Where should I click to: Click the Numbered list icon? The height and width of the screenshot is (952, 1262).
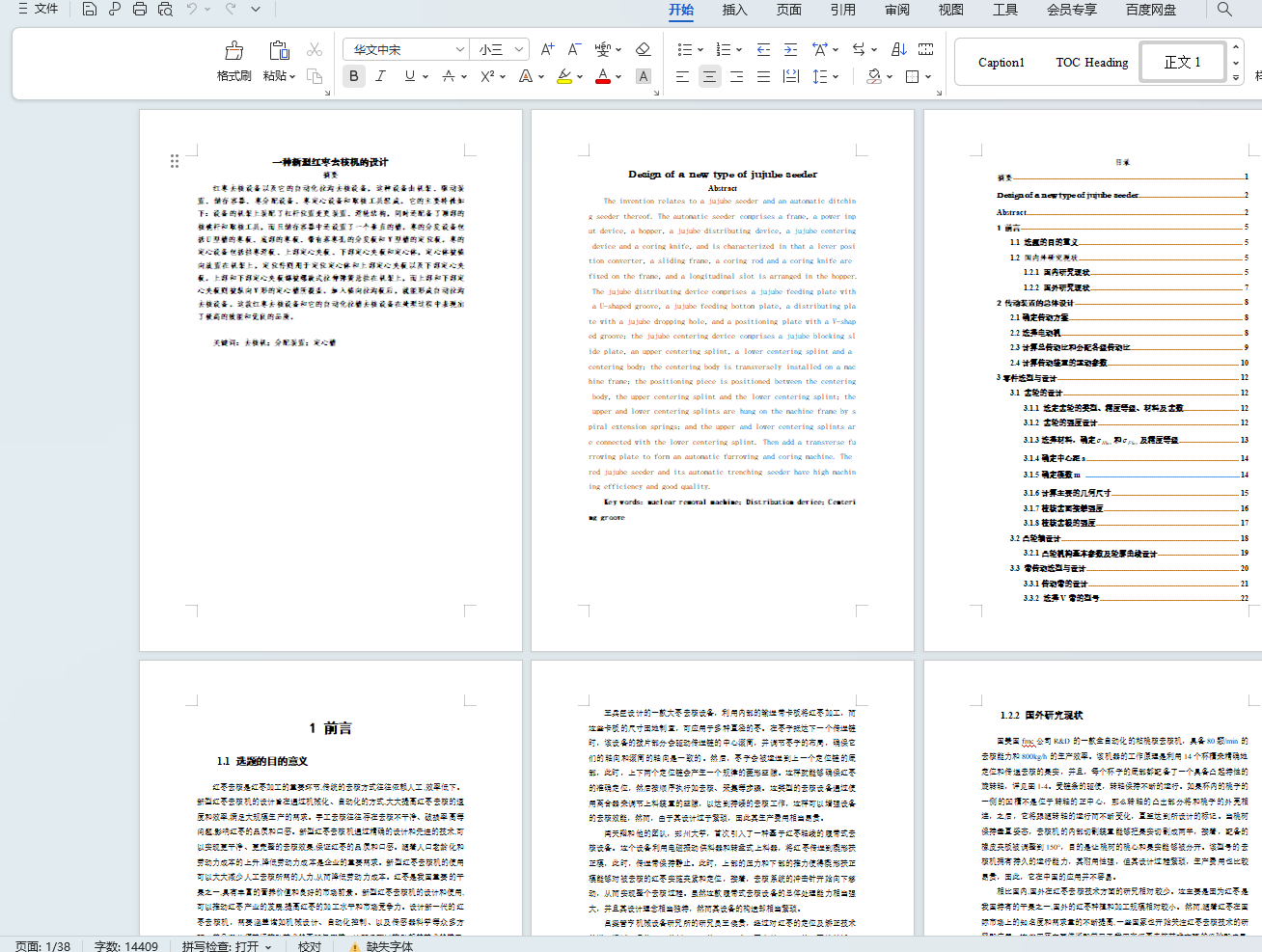coord(723,49)
